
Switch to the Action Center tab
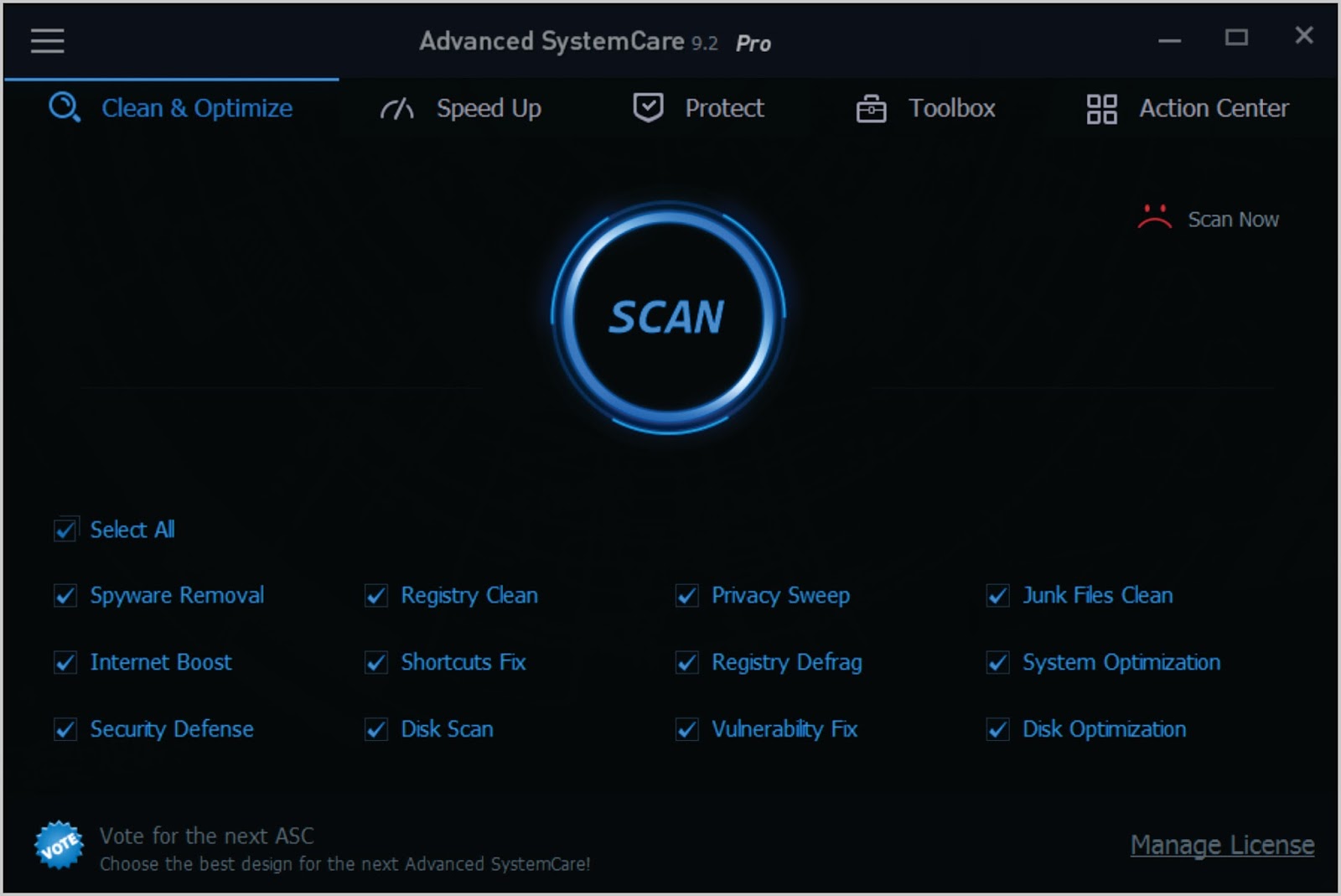point(1187,108)
